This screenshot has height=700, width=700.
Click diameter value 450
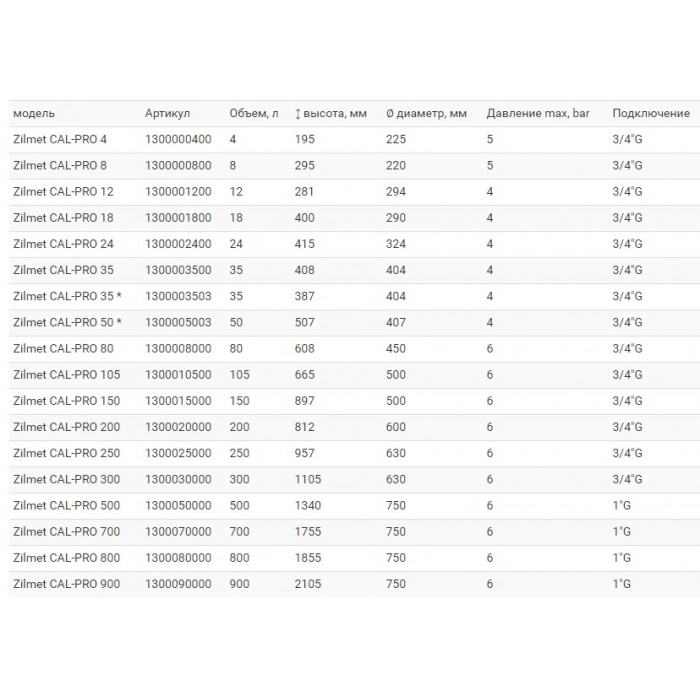coord(396,349)
